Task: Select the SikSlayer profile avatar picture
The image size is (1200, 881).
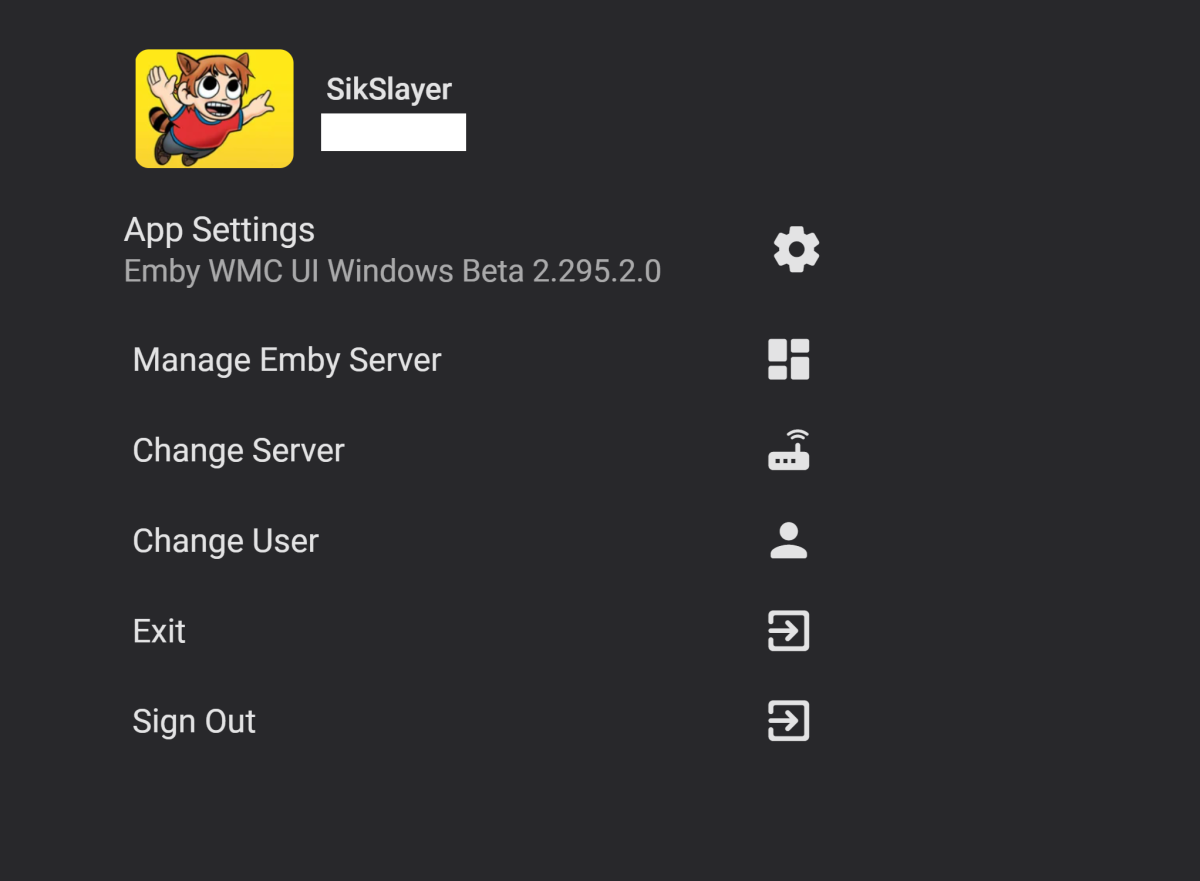Action: click(x=214, y=108)
